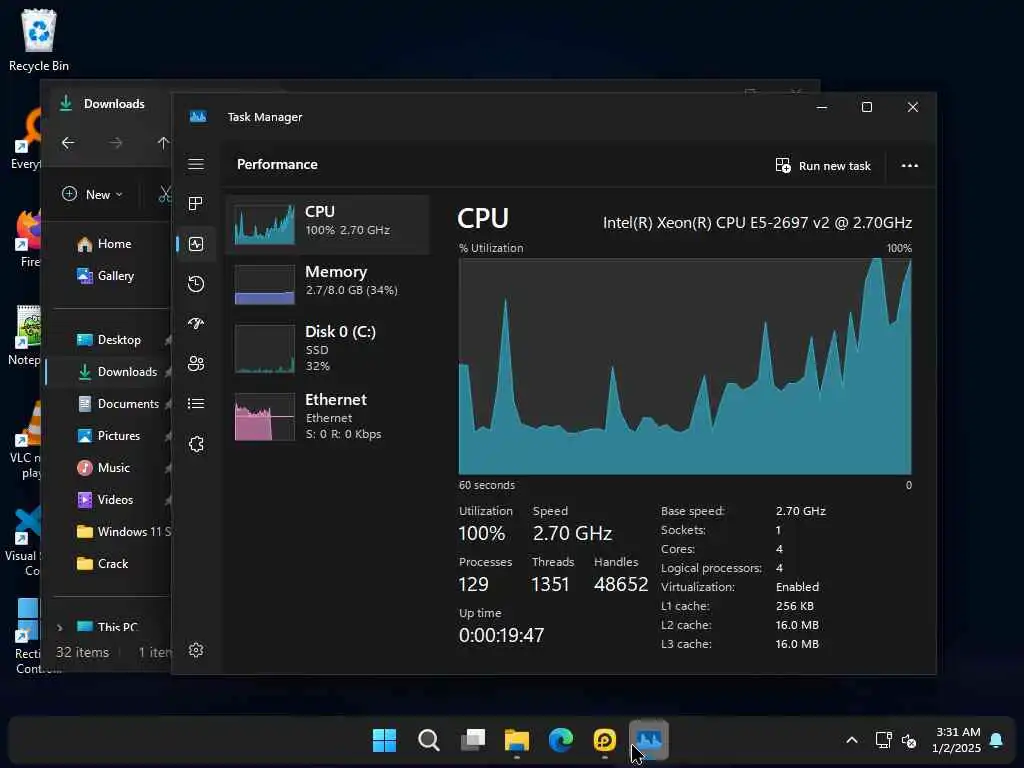Click Windows Start button on taskbar

click(x=384, y=740)
